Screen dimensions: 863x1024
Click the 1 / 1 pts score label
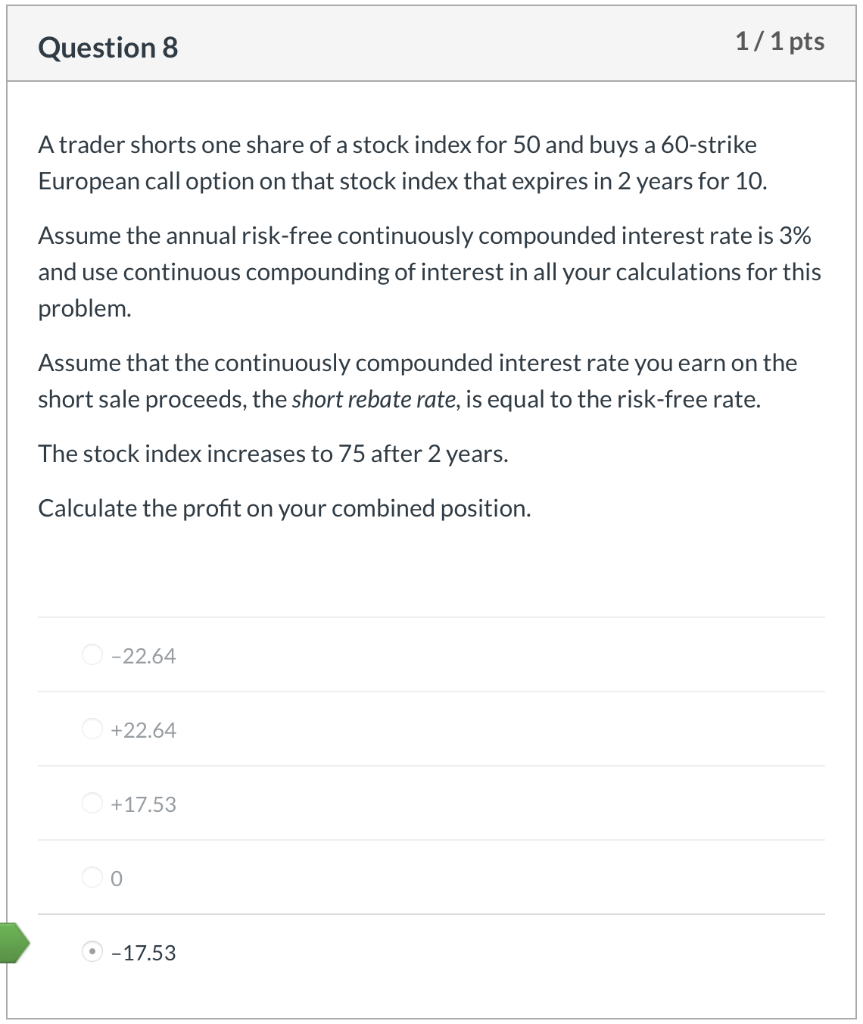coord(780,41)
